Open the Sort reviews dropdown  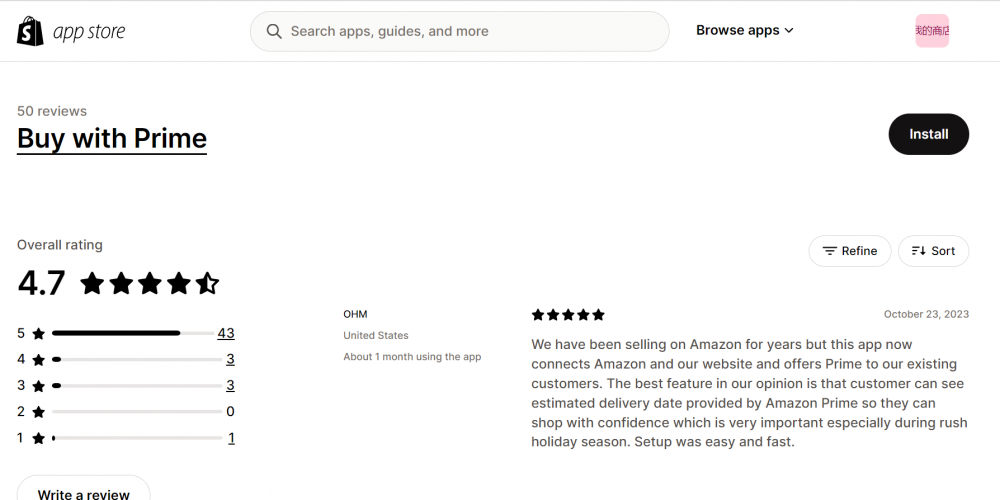[x=933, y=251]
